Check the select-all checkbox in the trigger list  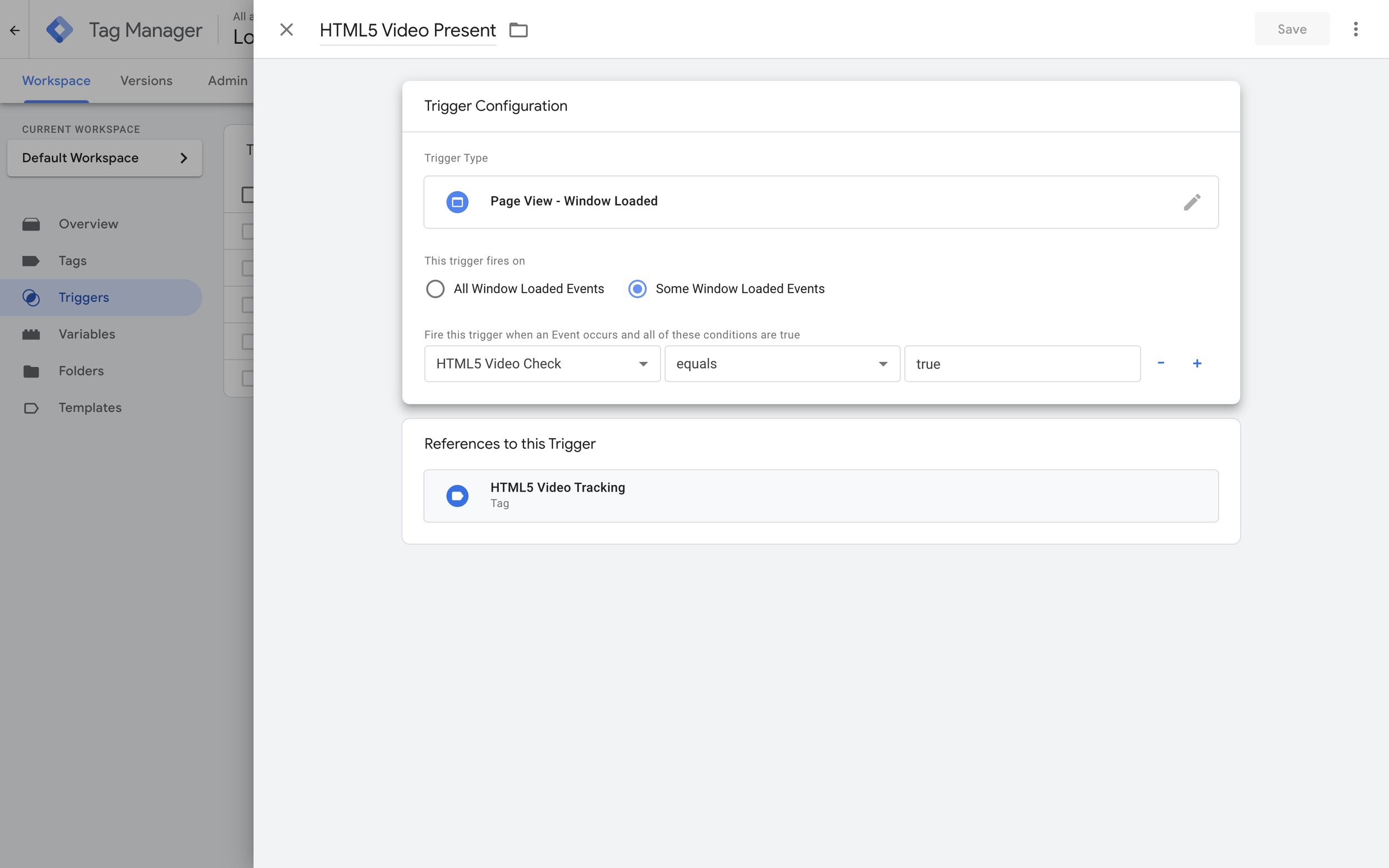pos(247,194)
